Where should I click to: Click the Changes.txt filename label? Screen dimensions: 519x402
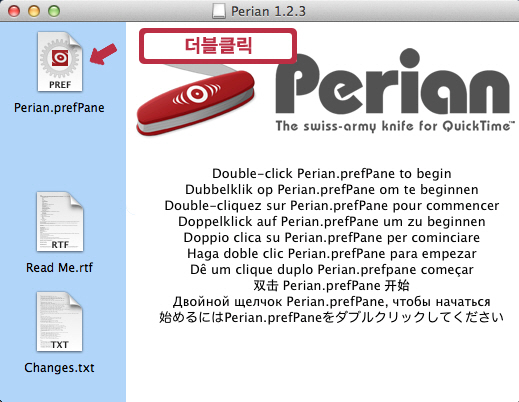click(x=59, y=368)
